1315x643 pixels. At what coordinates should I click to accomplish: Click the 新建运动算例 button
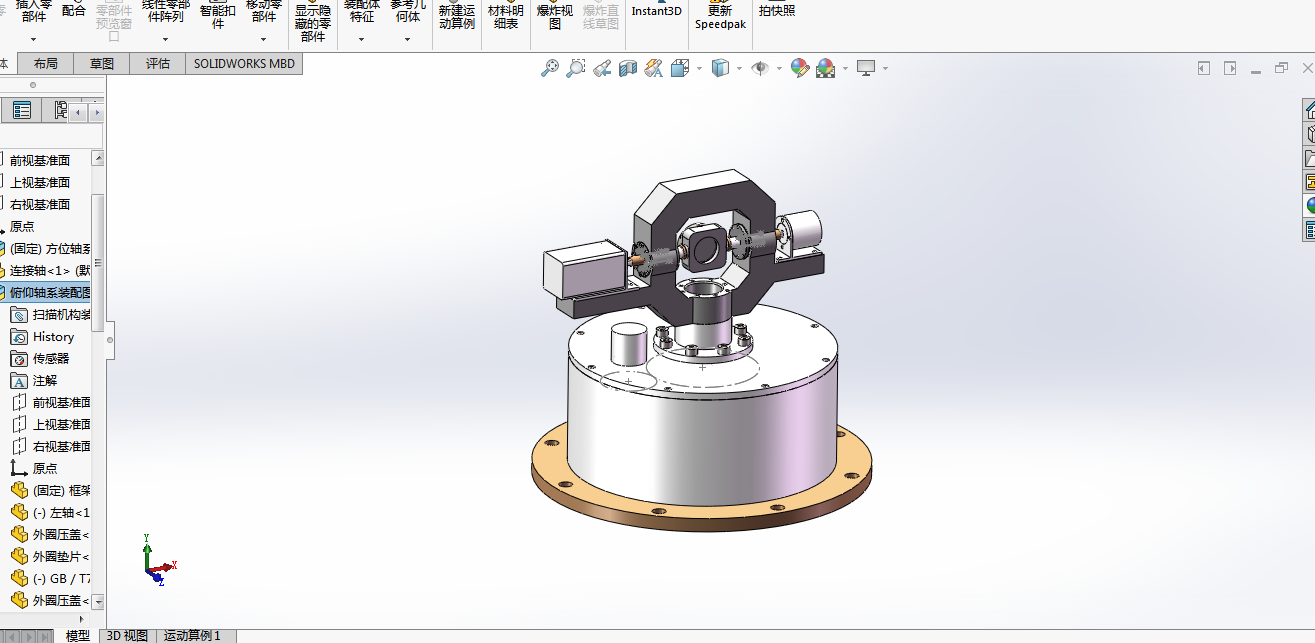click(x=457, y=17)
